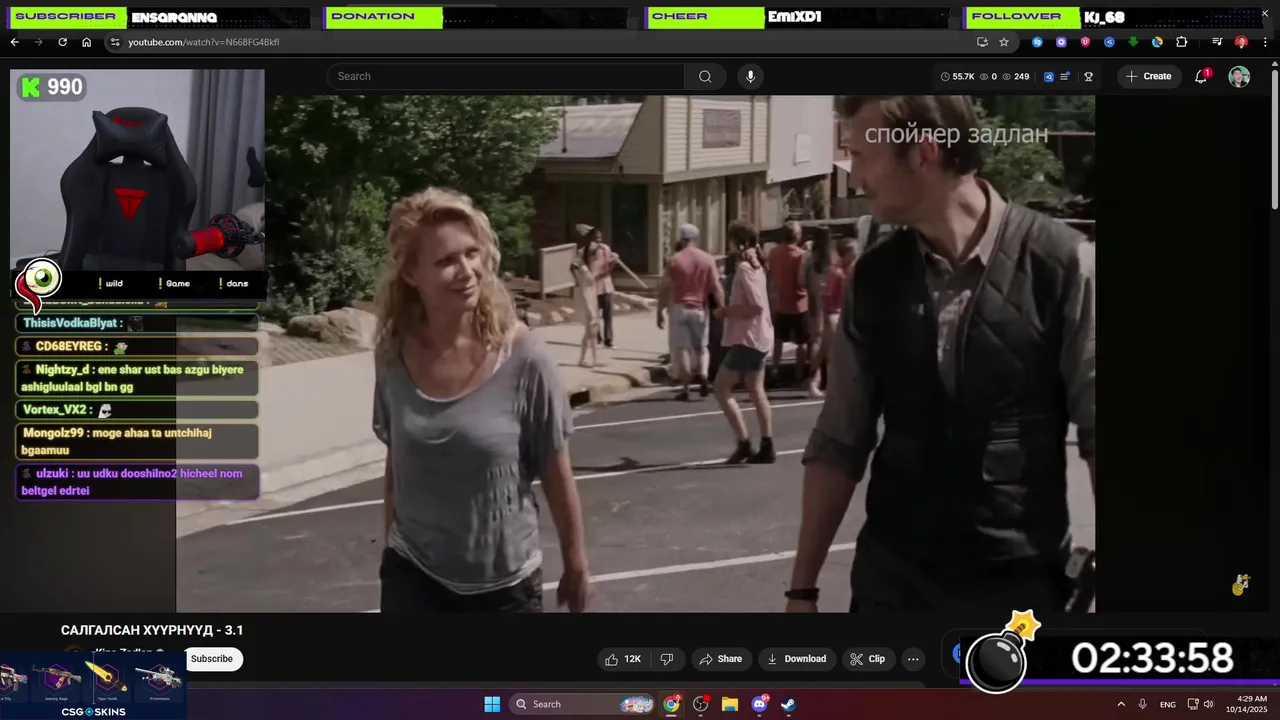Click chat message from Mongolz99
Image resolution: width=1280 pixels, height=720 pixels.
pos(137,442)
